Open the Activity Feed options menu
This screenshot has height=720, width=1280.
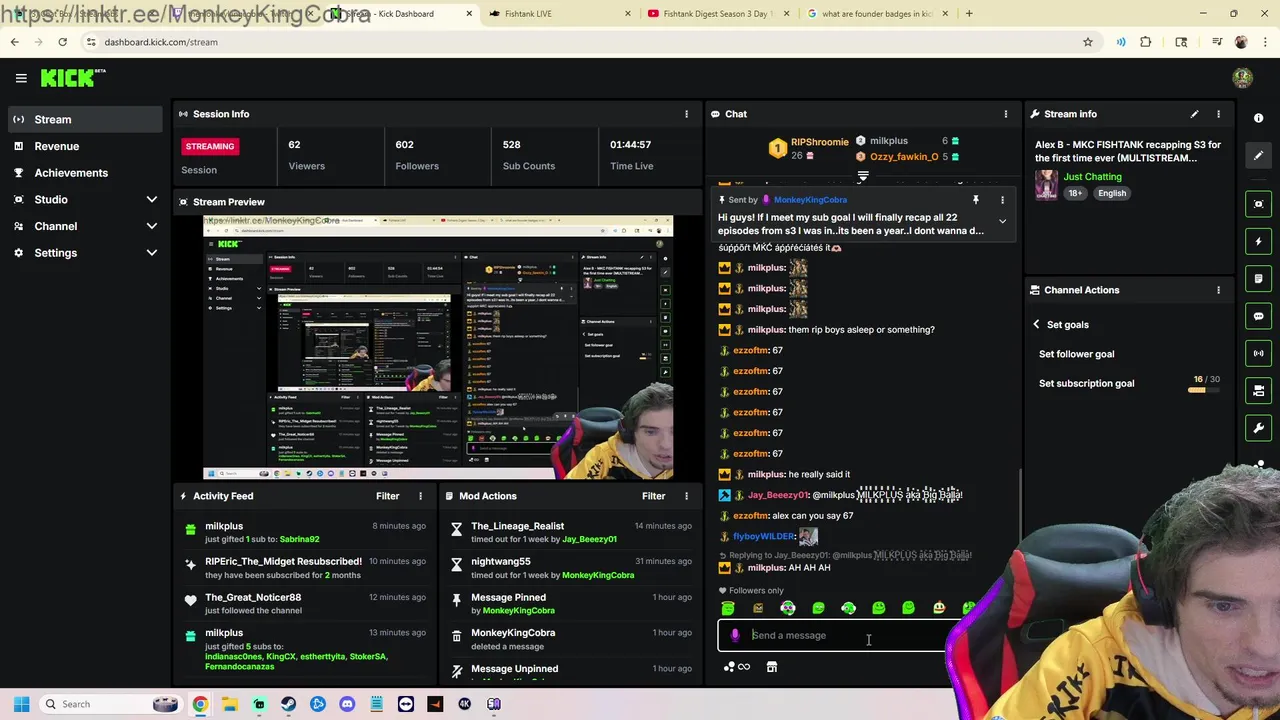pos(420,496)
